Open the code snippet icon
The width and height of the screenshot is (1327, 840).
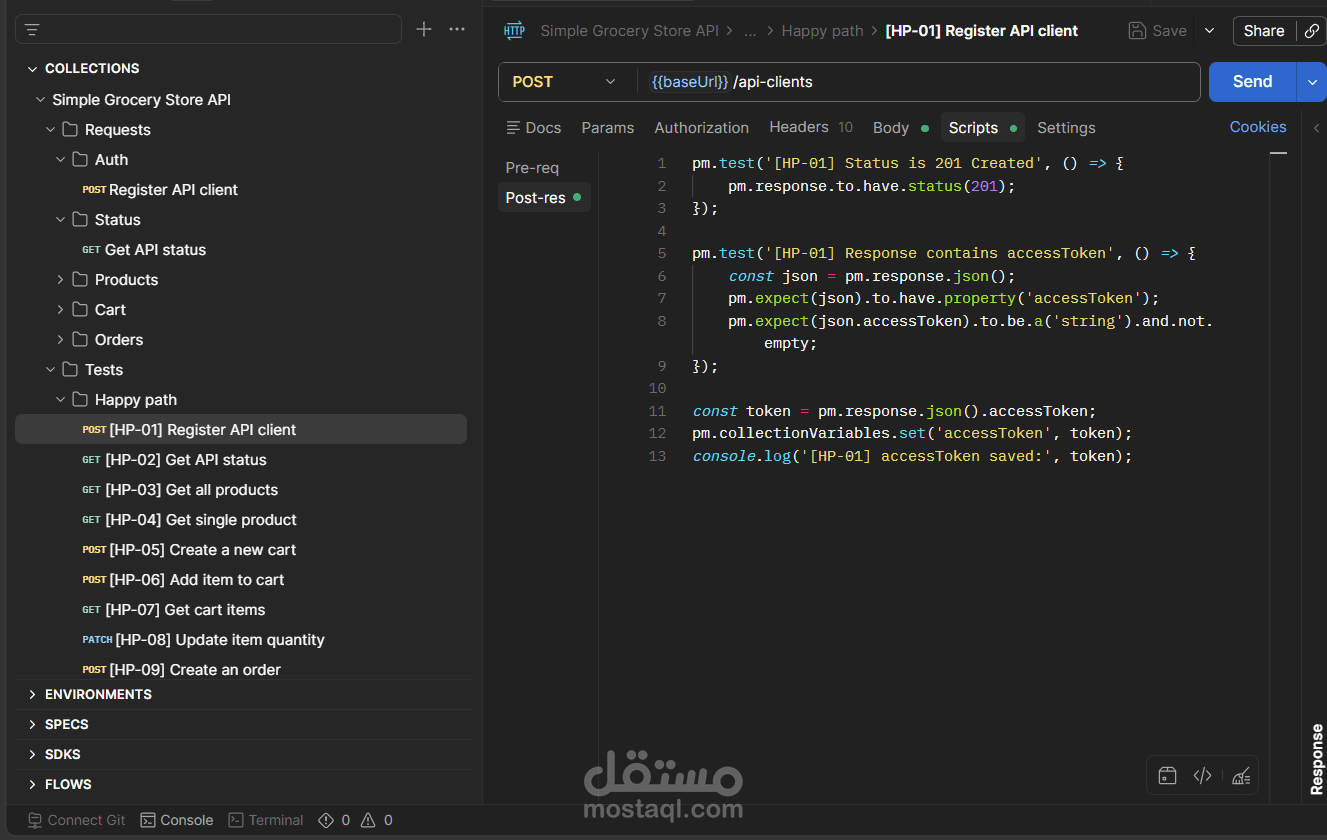point(1203,776)
